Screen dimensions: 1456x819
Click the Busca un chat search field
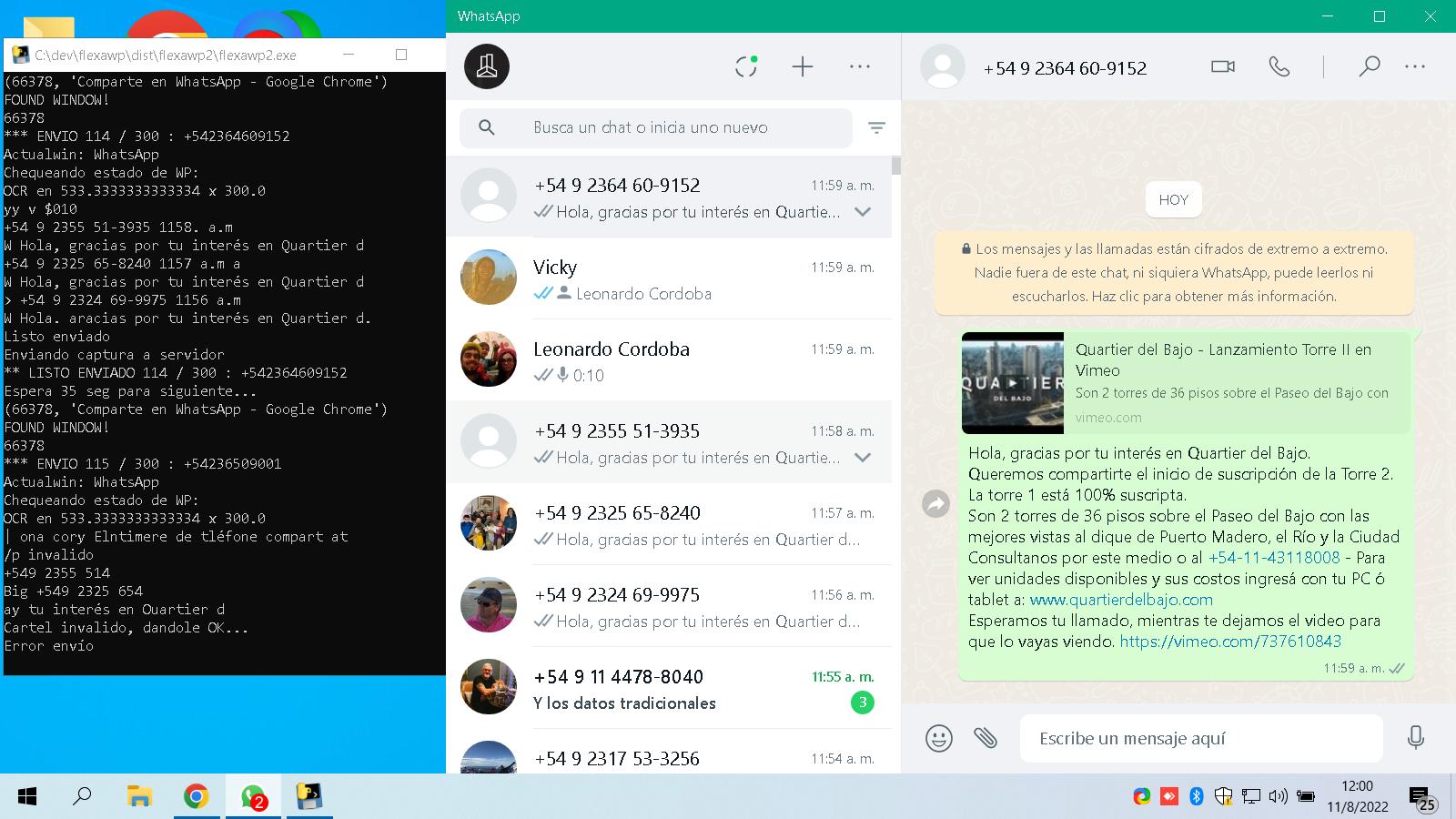tap(656, 127)
